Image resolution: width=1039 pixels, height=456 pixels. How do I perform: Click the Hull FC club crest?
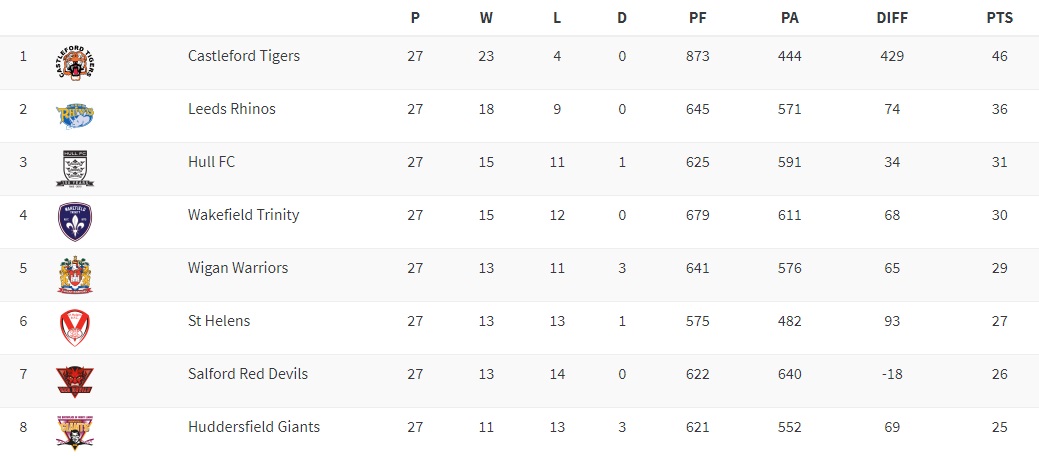[x=75, y=168]
